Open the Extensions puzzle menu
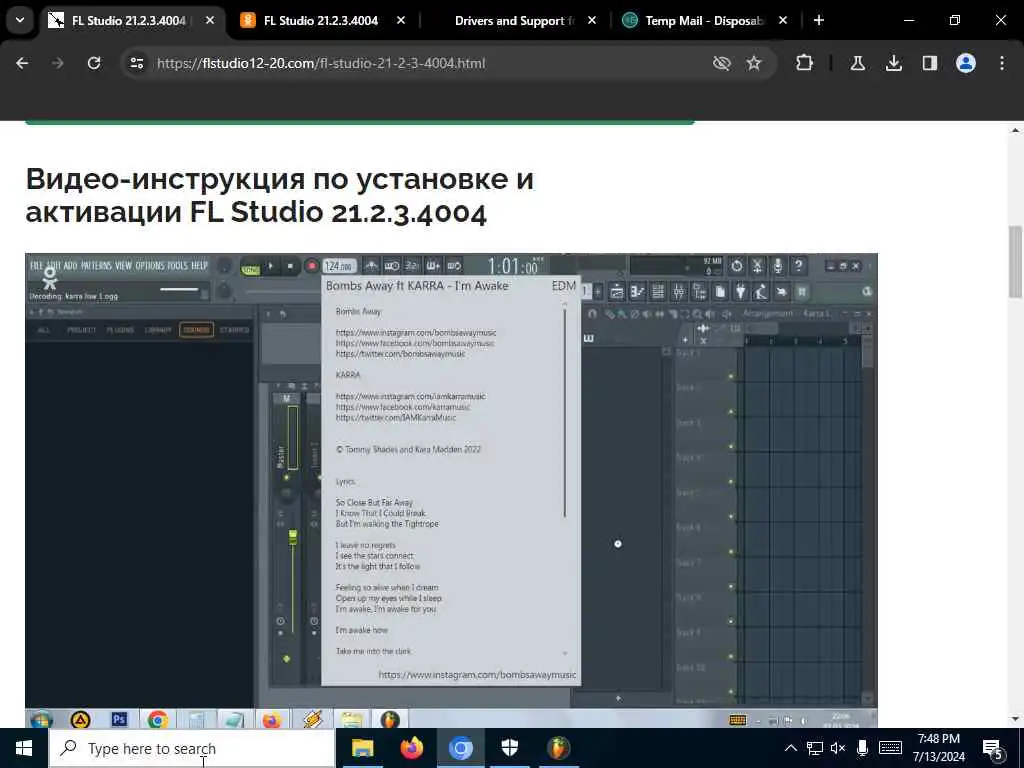The image size is (1024, 768). [805, 63]
